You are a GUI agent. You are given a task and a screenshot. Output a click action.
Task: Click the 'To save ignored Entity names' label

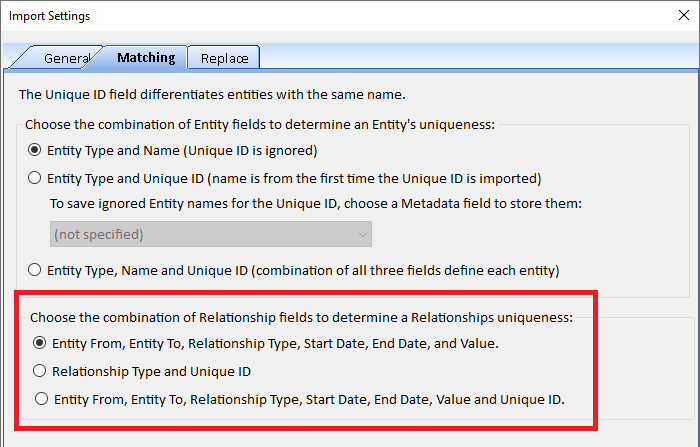pos(316,204)
